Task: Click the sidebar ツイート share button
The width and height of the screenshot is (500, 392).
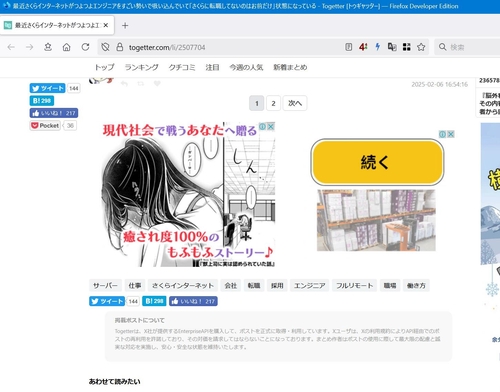Action: click(47, 88)
